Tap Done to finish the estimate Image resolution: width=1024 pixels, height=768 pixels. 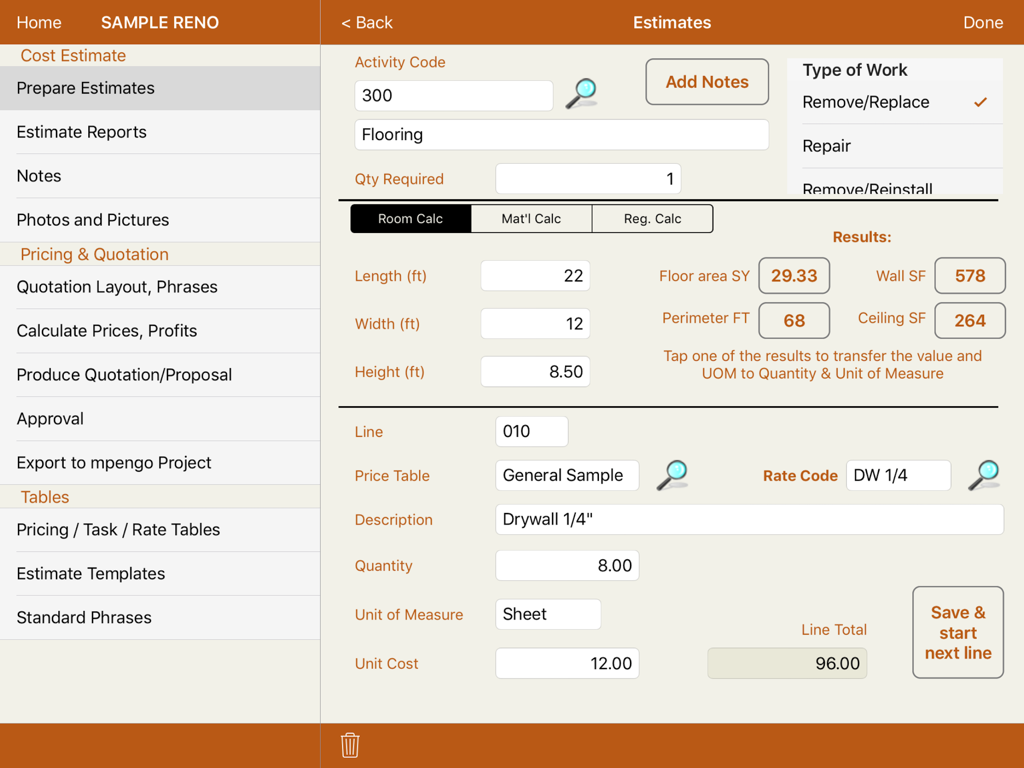tap(983, 22)
